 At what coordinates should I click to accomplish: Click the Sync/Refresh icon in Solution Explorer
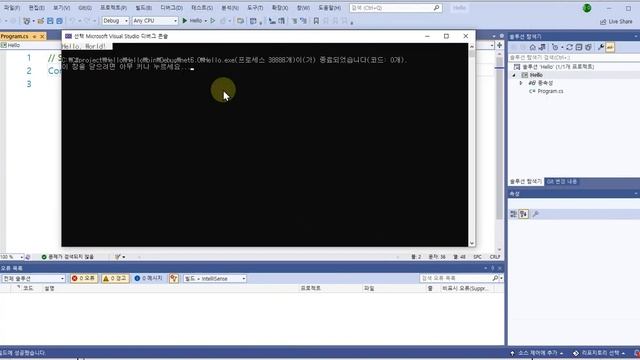click(x=569, y=47)
